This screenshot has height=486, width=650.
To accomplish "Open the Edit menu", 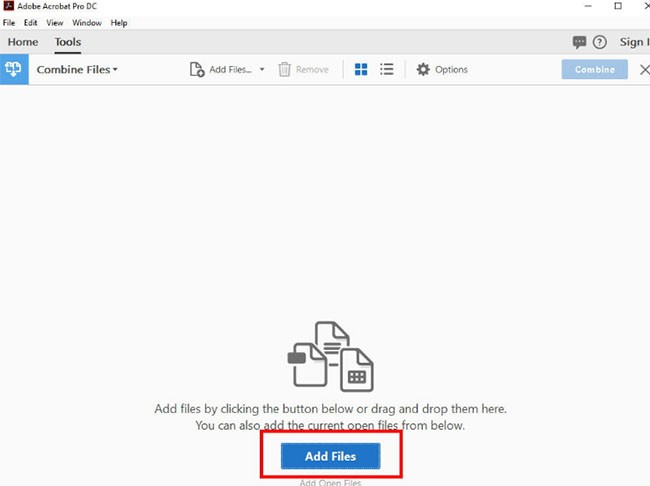I will pyautogui.click(x=31, y=22).
